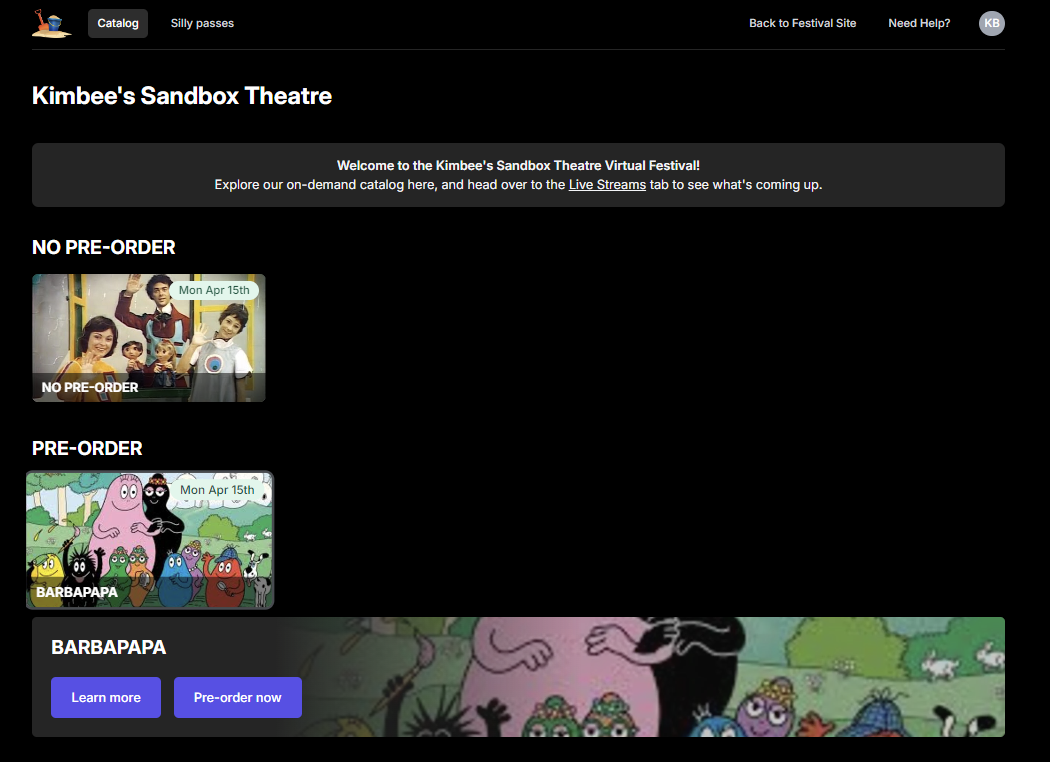Click the BARBAPAPA caption on the pre-order card
This screenshot has height=762, width=1050.
click(x=77, y=592)
